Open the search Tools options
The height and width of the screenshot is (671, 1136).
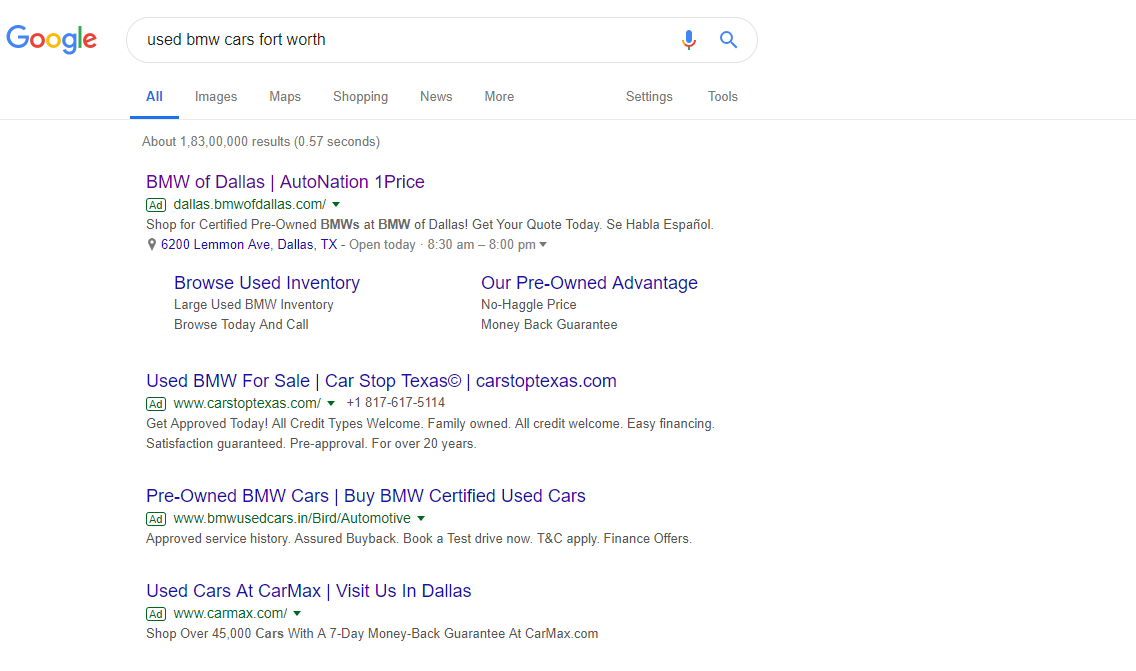coord(722,97)
